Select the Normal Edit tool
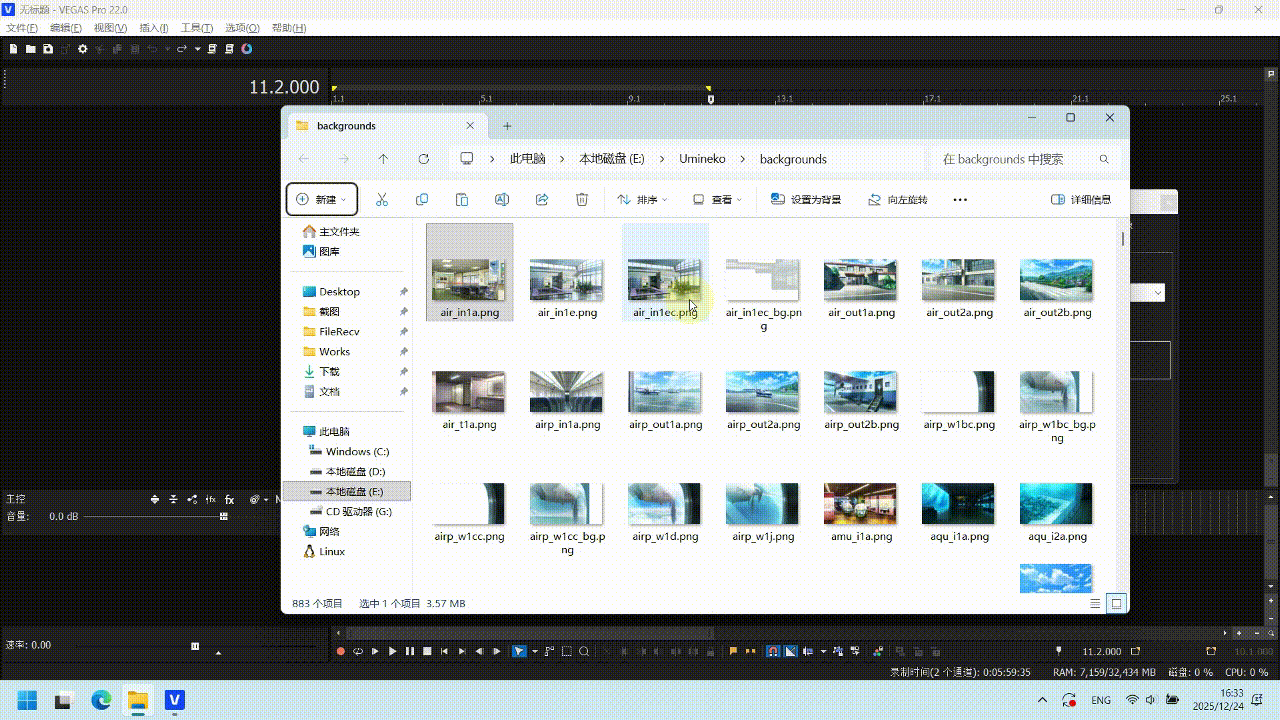The height and width of the screenshot is (720, 1280). point(517,649)
